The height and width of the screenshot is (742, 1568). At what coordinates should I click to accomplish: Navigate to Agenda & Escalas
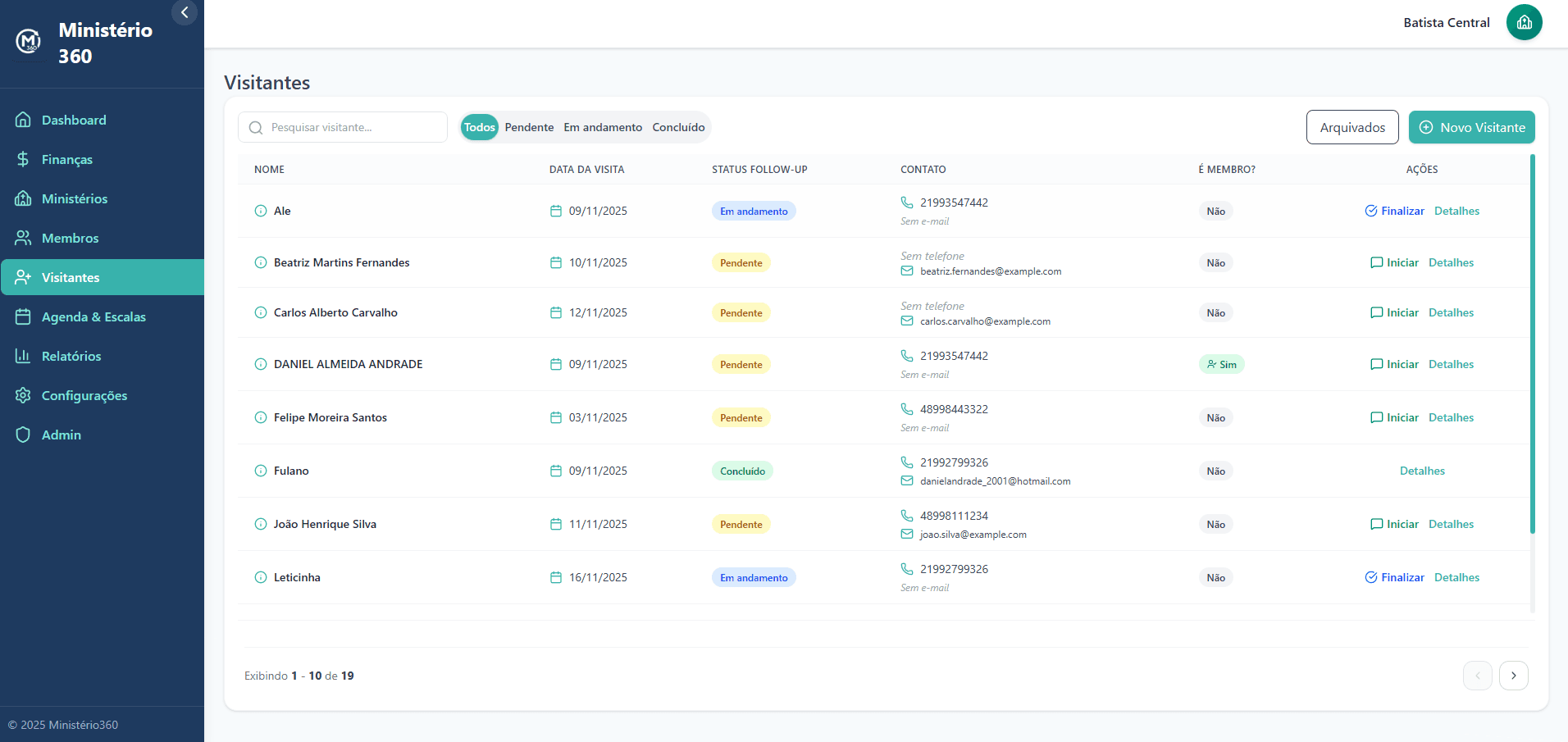(93, 316)
